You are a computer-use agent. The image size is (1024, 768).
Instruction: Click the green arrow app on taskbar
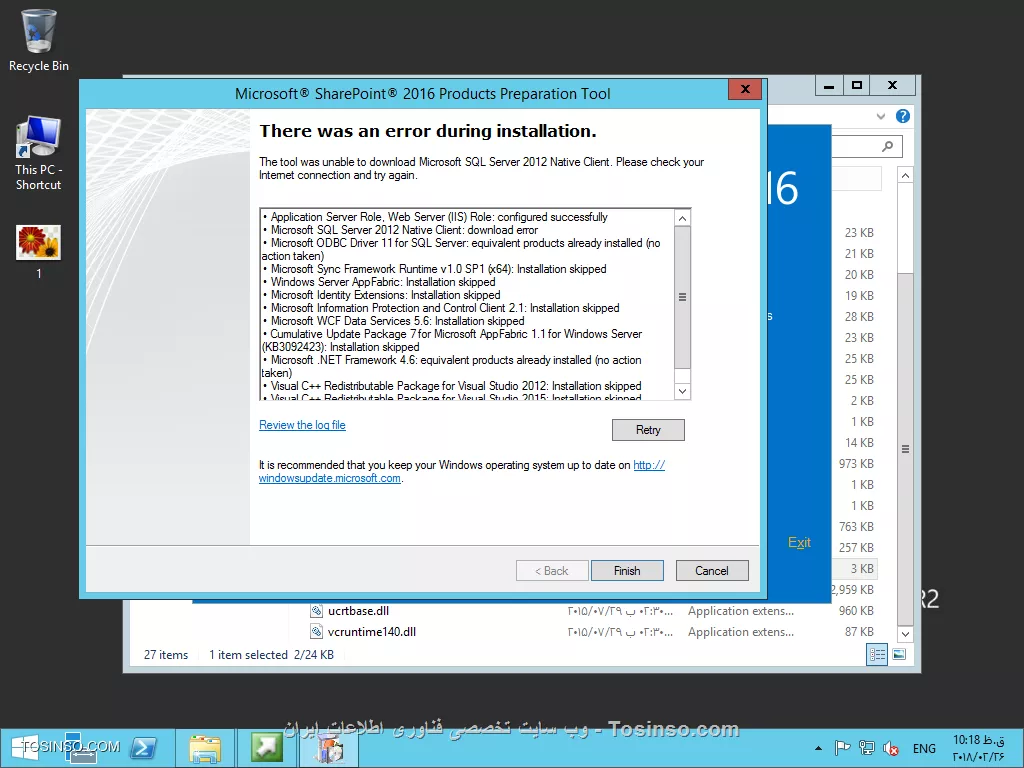[x=266, y=748]
